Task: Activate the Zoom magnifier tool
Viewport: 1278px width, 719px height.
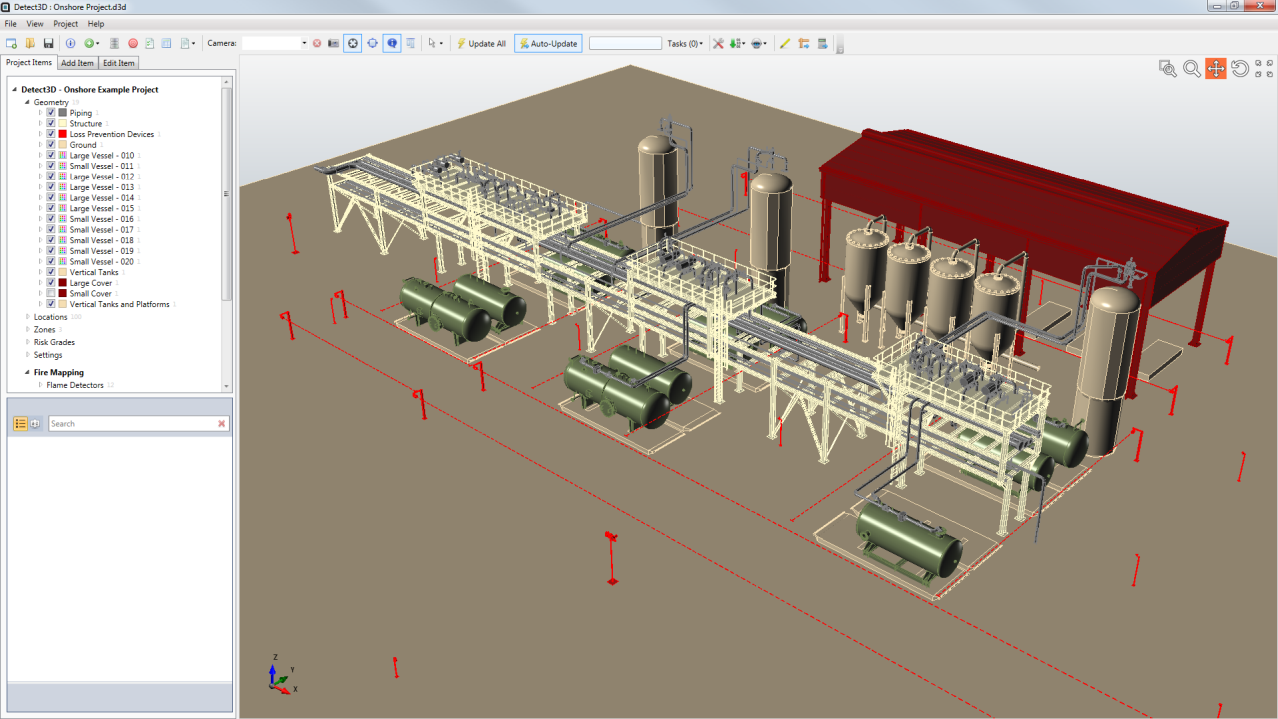Action: click(1191, 68)
